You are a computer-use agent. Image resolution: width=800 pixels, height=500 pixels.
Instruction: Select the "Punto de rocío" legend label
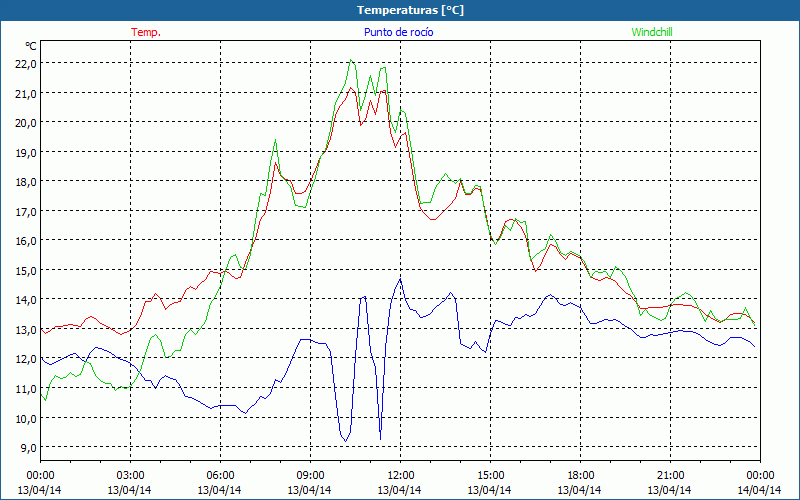[x=399, y=32]
